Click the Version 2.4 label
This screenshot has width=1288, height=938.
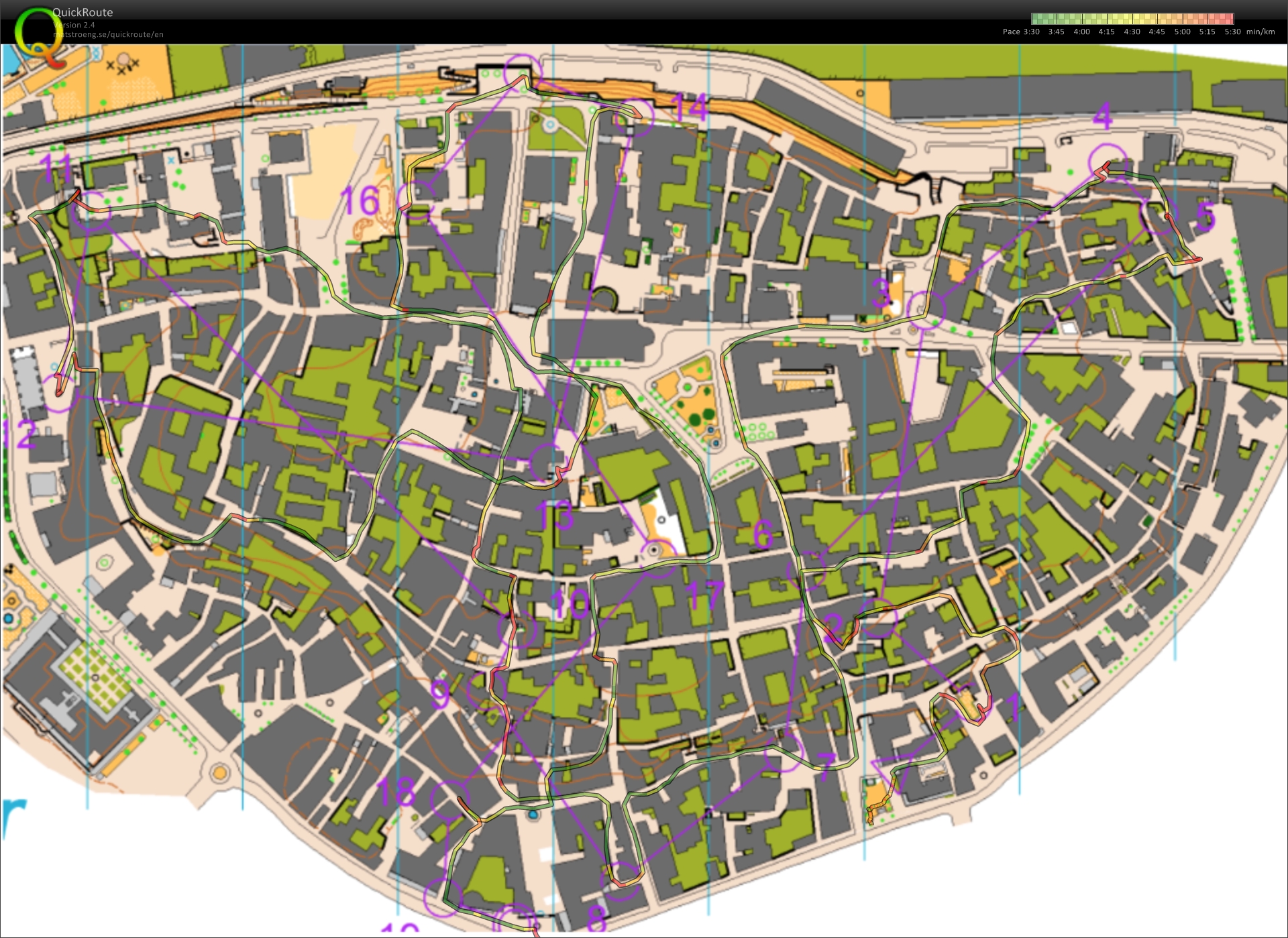point(74,25)
